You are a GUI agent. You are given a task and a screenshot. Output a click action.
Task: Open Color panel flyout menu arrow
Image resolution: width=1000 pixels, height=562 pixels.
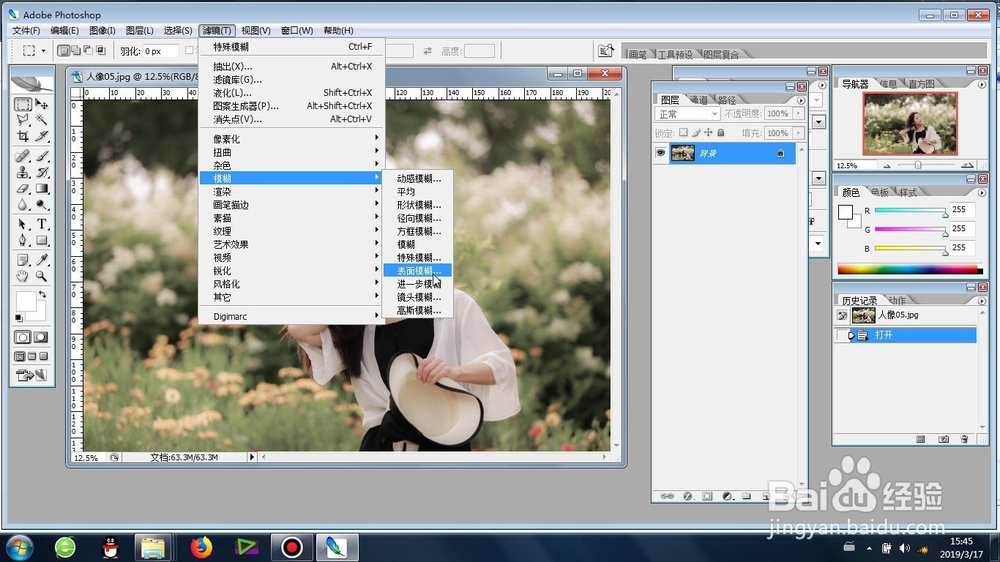pyautogui.click(x=982, y=192)
